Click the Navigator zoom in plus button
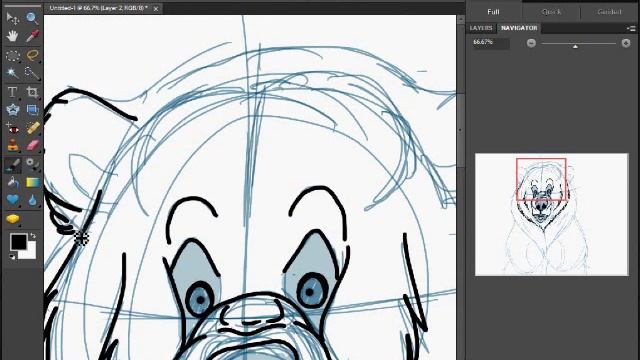Image resolution: width=640 pixels, height=360 pixels. [626, 42]
